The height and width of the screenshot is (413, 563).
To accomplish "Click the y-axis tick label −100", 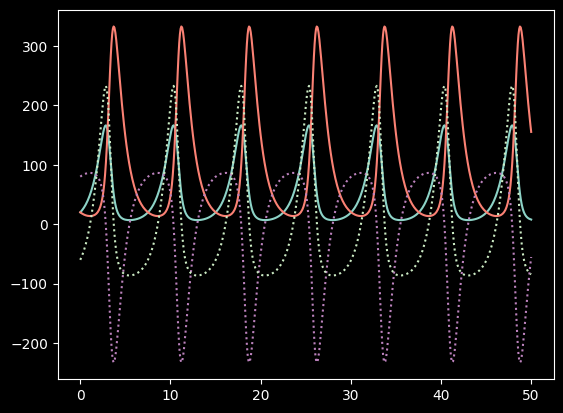I will coord(30,285).
